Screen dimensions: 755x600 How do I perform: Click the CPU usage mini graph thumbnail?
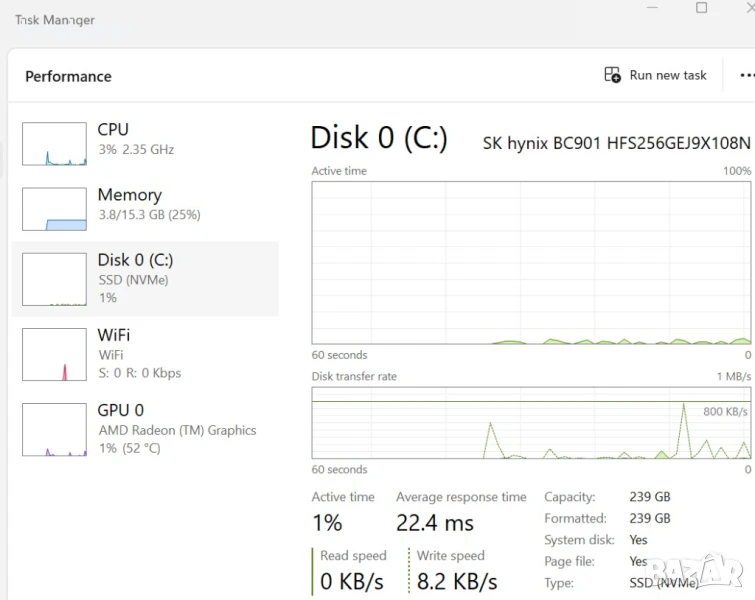tap(54, 144)
